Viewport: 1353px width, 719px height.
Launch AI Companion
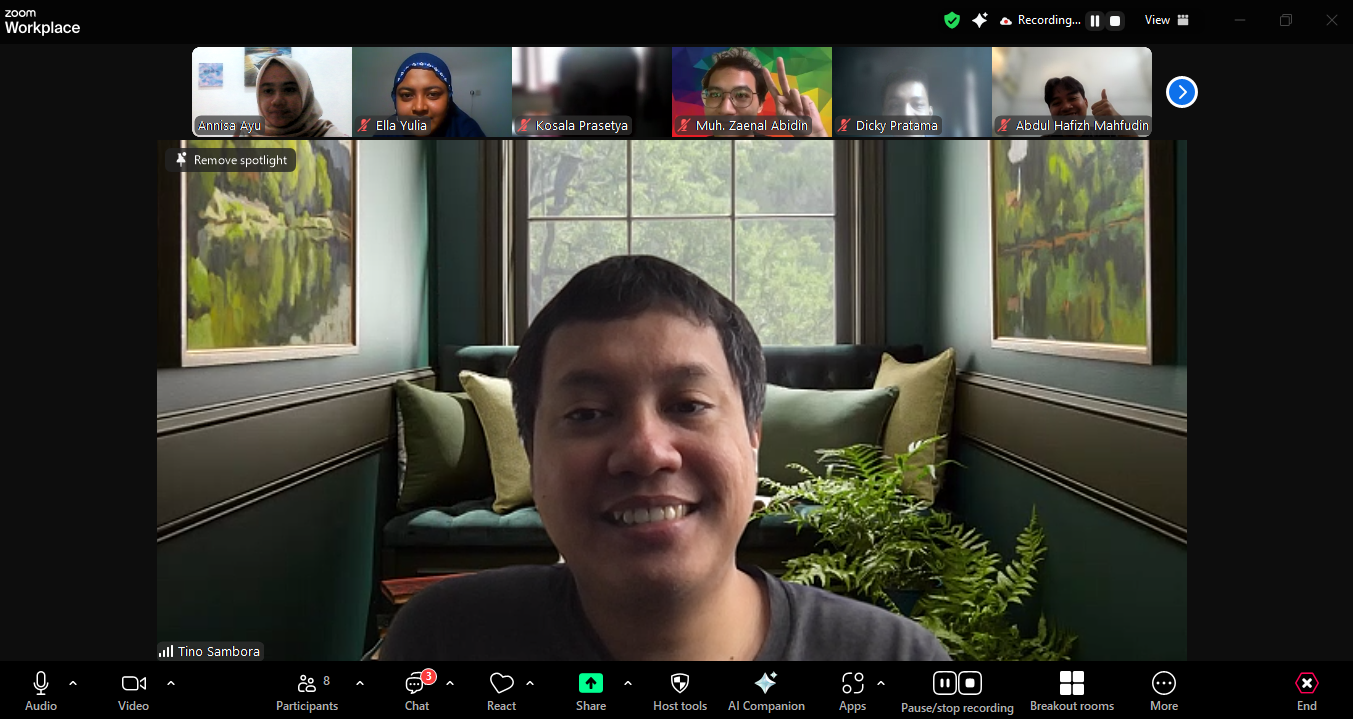766,691
